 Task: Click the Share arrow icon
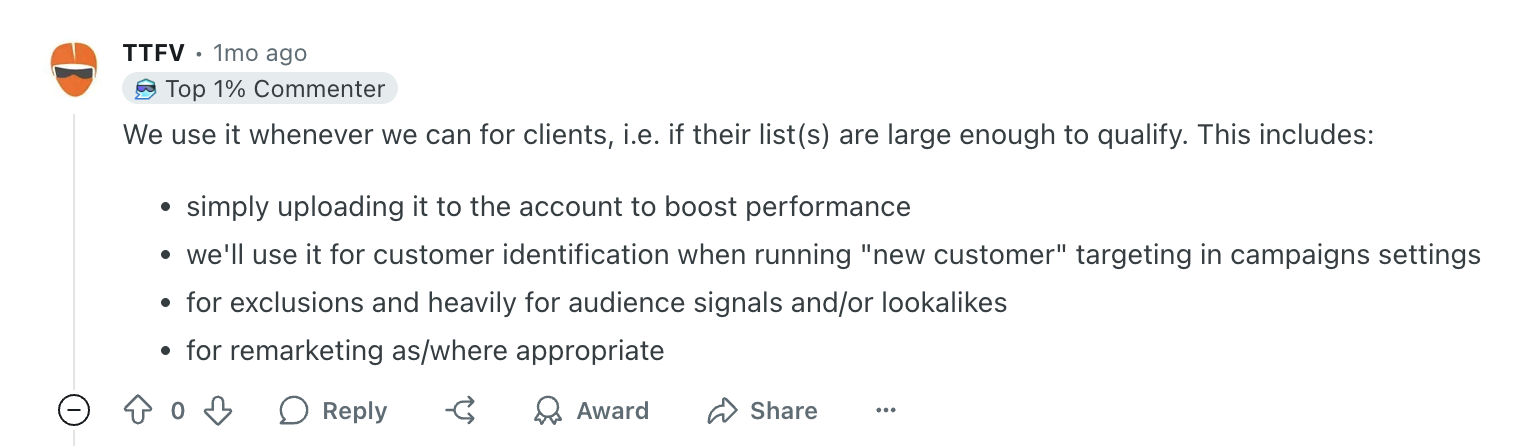pos(722,411)
